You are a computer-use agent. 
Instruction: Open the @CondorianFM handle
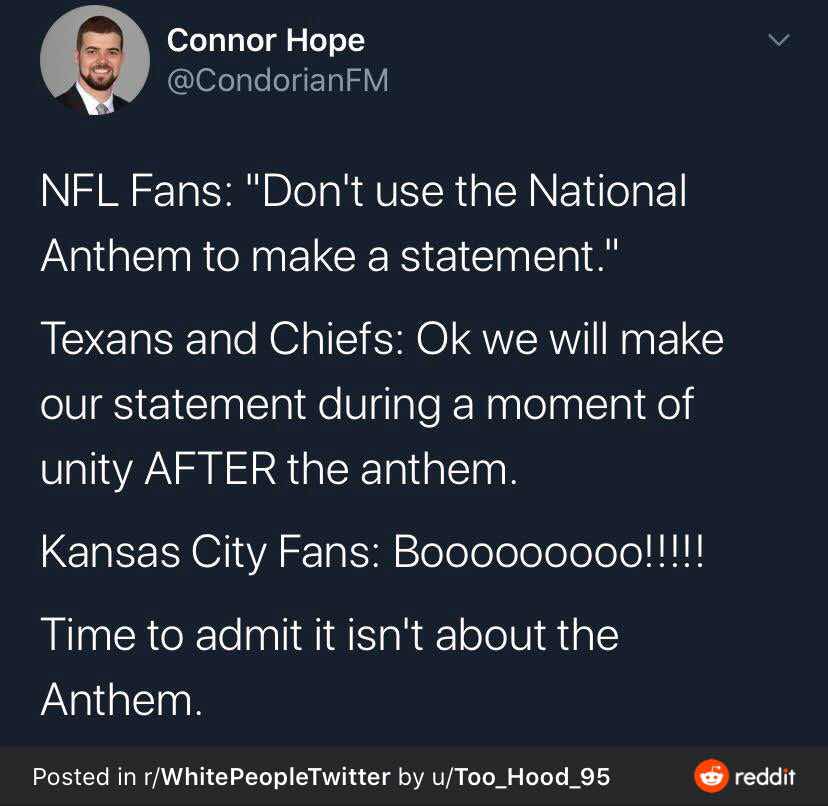[278, 80]
